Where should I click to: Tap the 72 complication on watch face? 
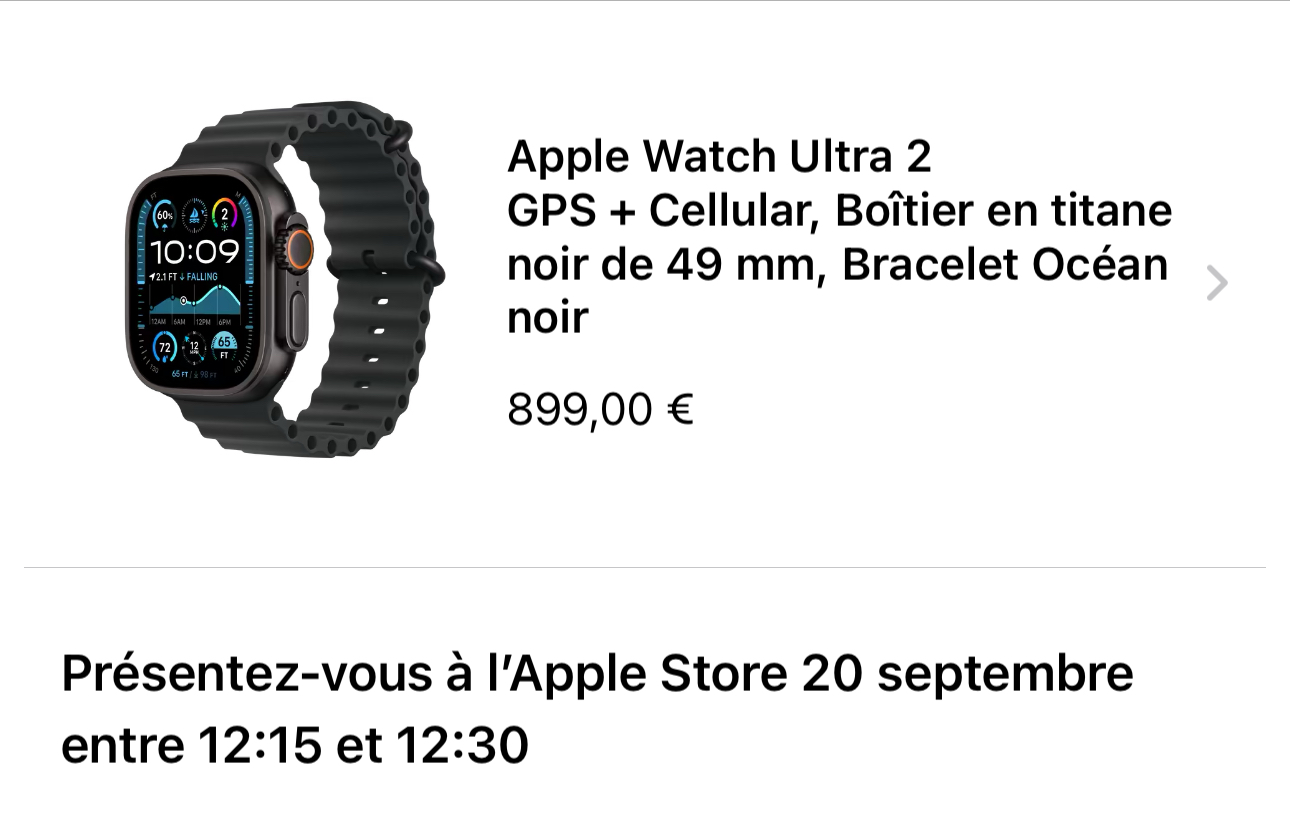coord(165,347)
